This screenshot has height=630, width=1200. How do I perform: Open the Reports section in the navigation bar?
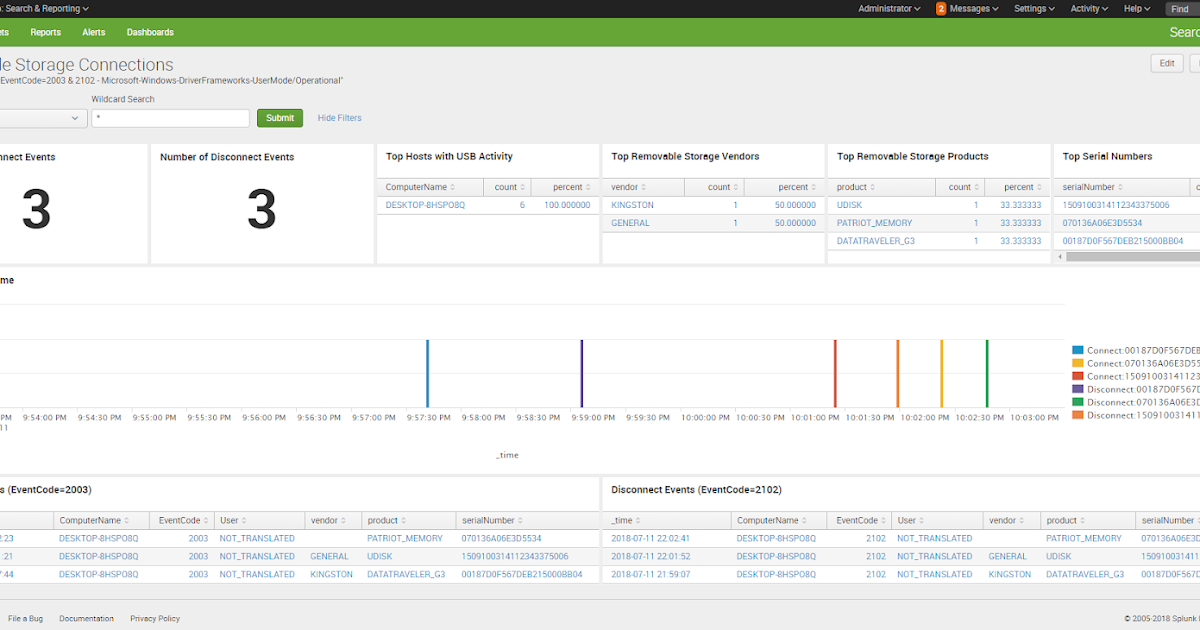[45, 31]
